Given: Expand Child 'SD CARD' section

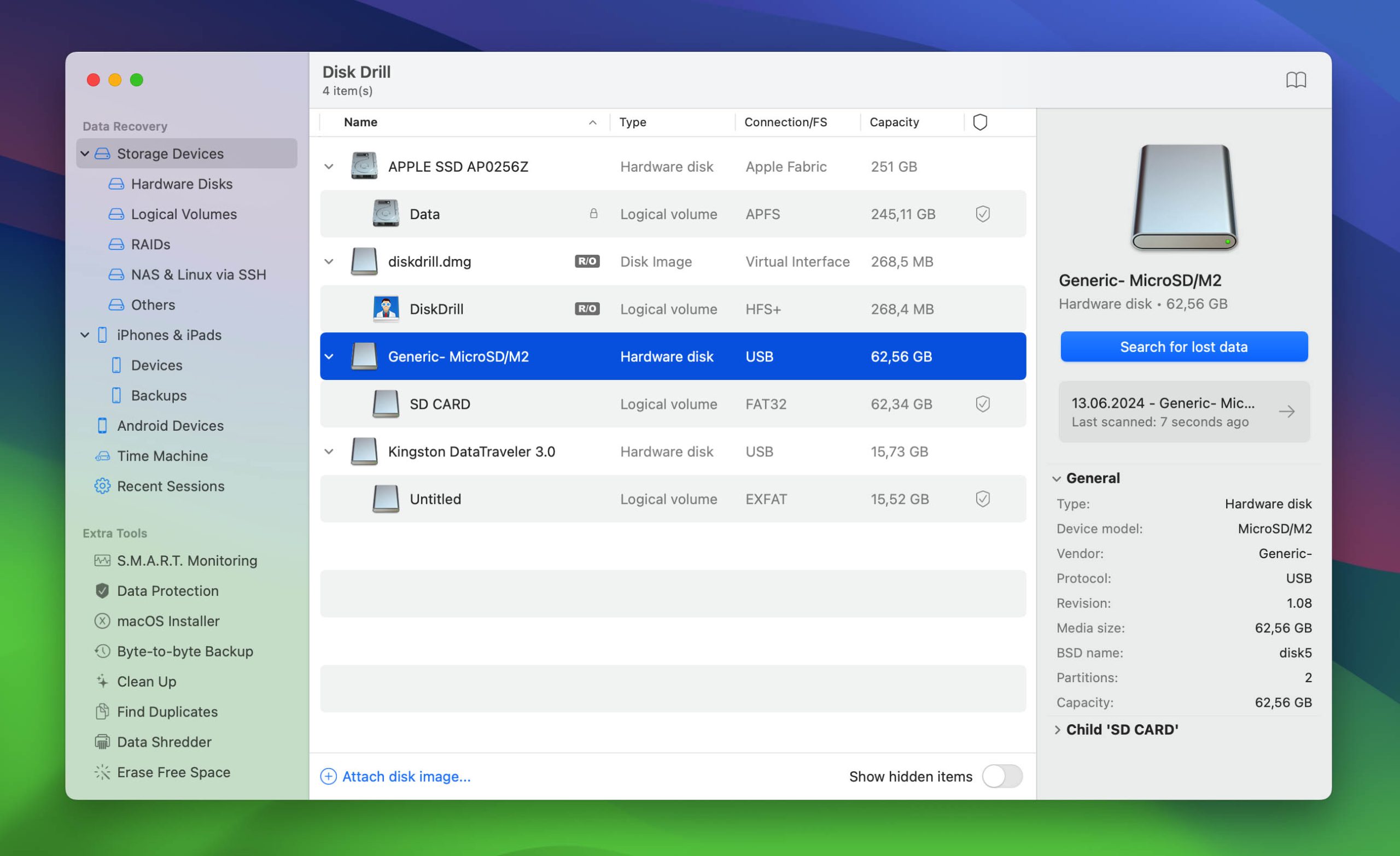Looking at the screenshot, I should (1057, 729).
